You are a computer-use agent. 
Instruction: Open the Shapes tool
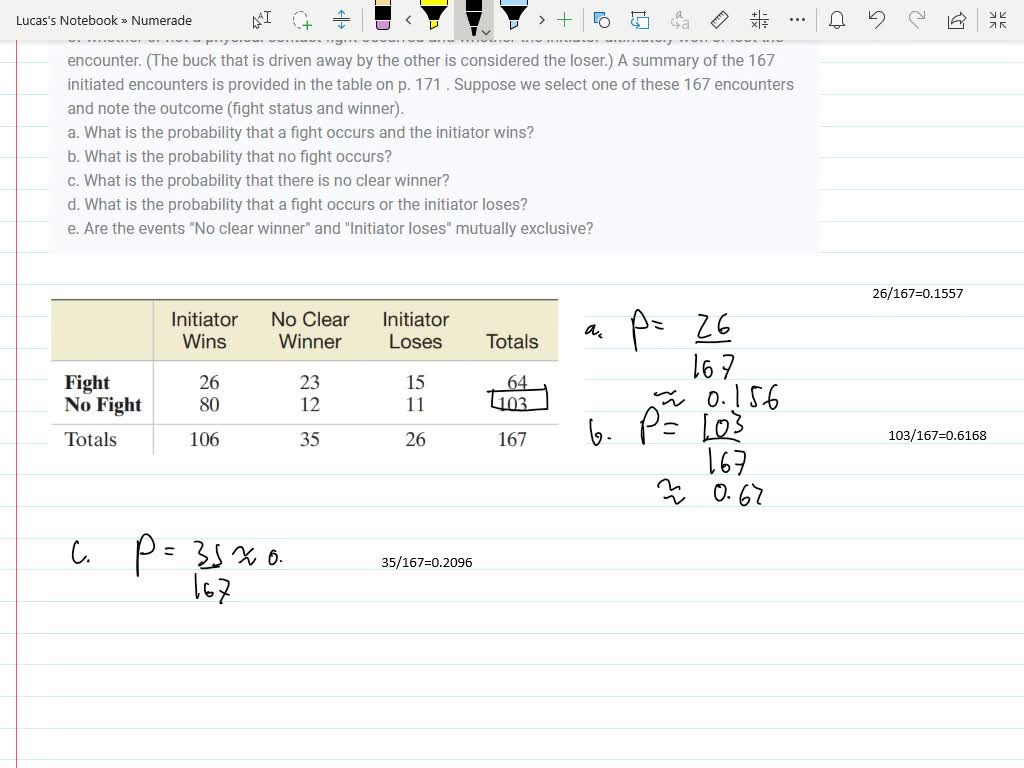602,20
